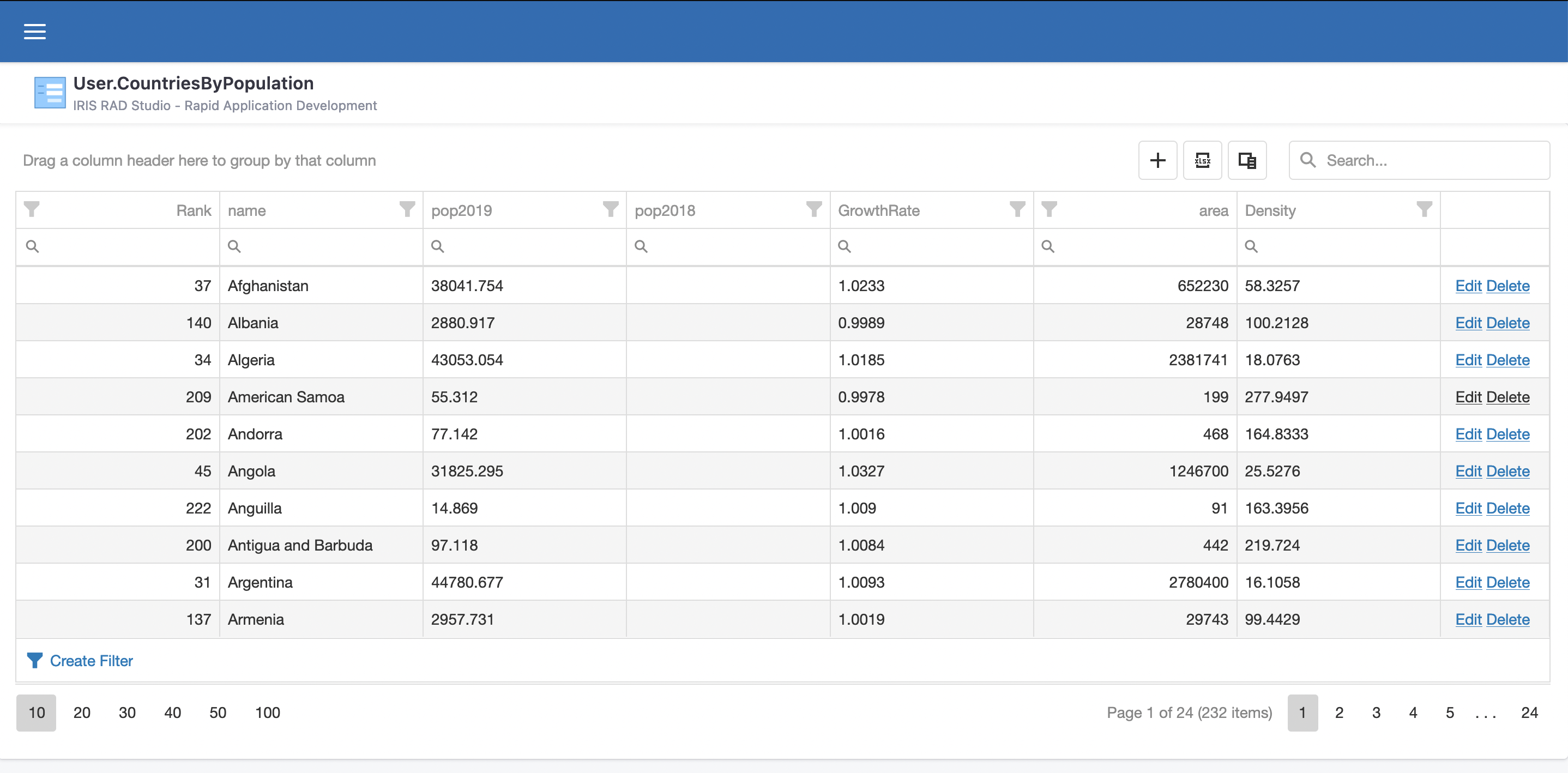Screen dimensions: 1568x773
Task: Export data to XLSX file
Action: [1202, 161]
